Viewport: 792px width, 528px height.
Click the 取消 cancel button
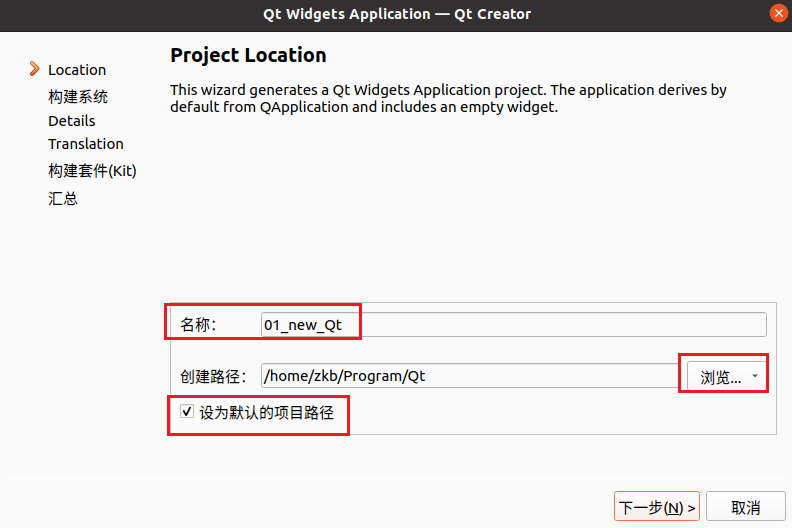click(x=746, y=506)
